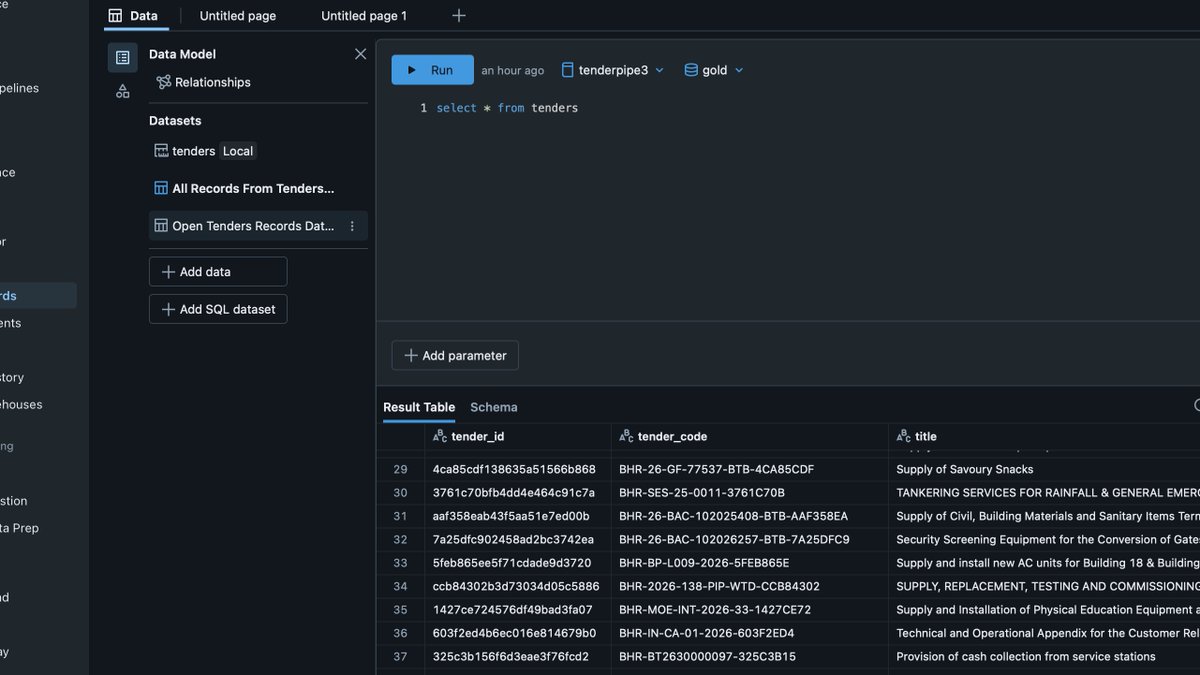Select the tender_id column header

pyautogui.click(x=518, y=437)
